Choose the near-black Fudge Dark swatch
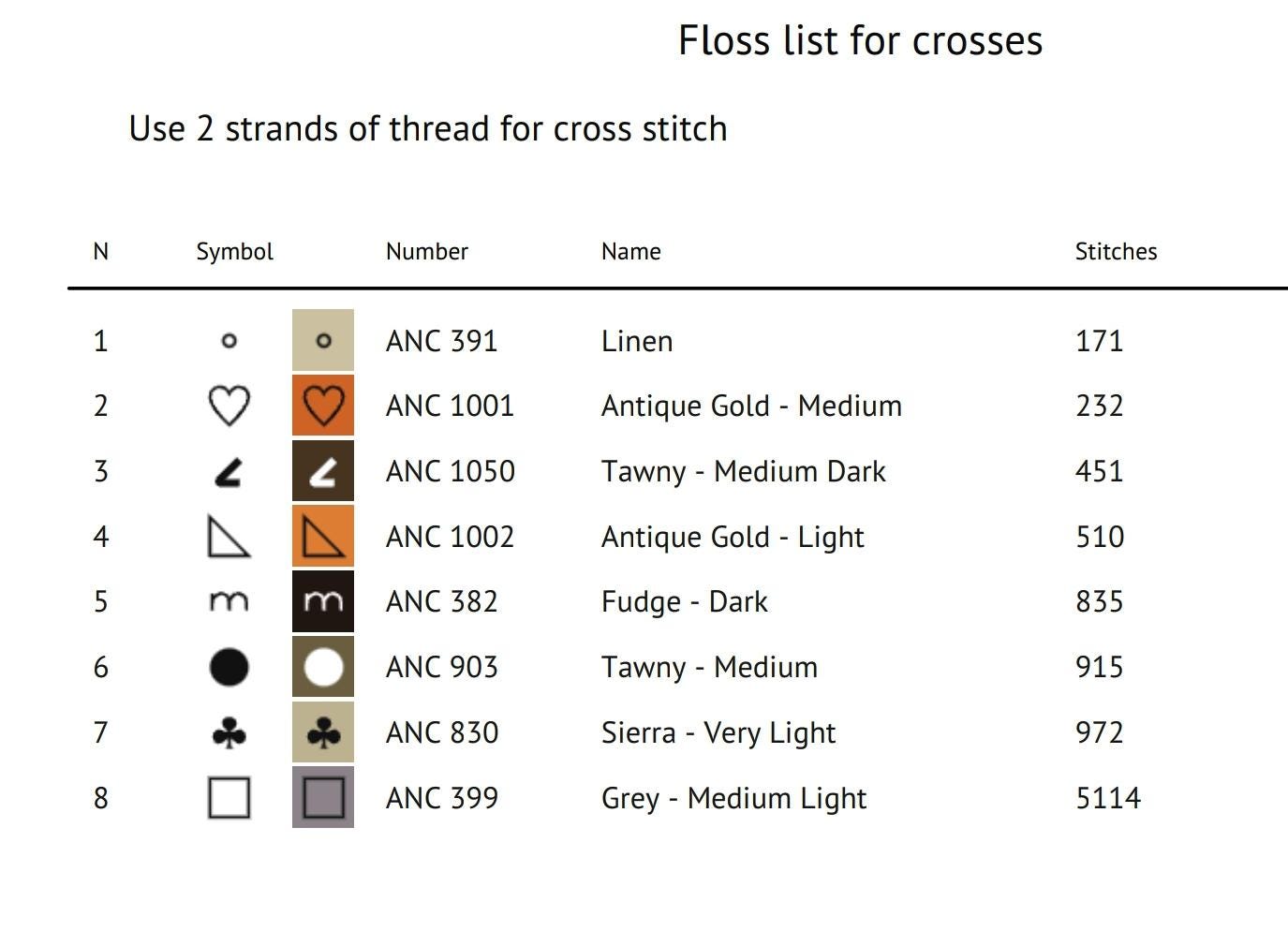The height and width of the screenshot is (946, 1288). coord(323,601)
